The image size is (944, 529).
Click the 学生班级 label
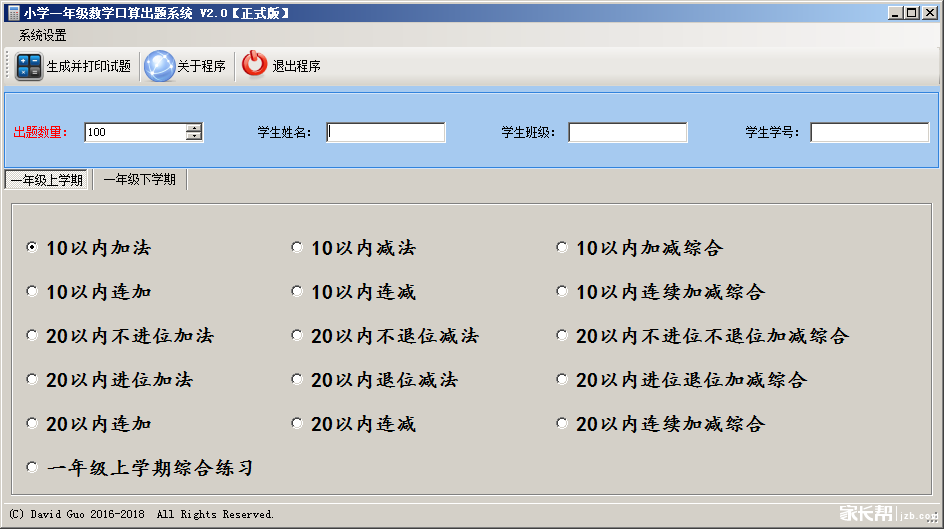[x=529, y=132]
